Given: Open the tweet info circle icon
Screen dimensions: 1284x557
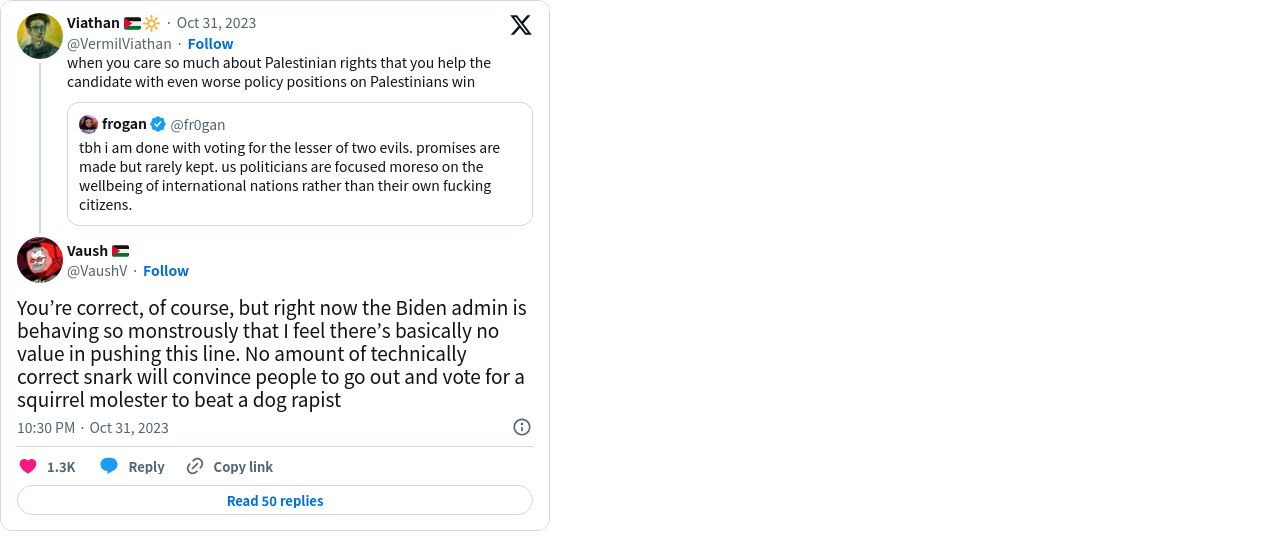Looking at the screenshot, I should point(522,427).
